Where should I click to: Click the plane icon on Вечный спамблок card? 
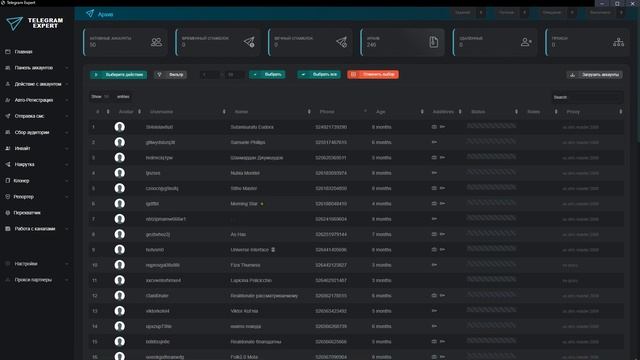(342, 42)
